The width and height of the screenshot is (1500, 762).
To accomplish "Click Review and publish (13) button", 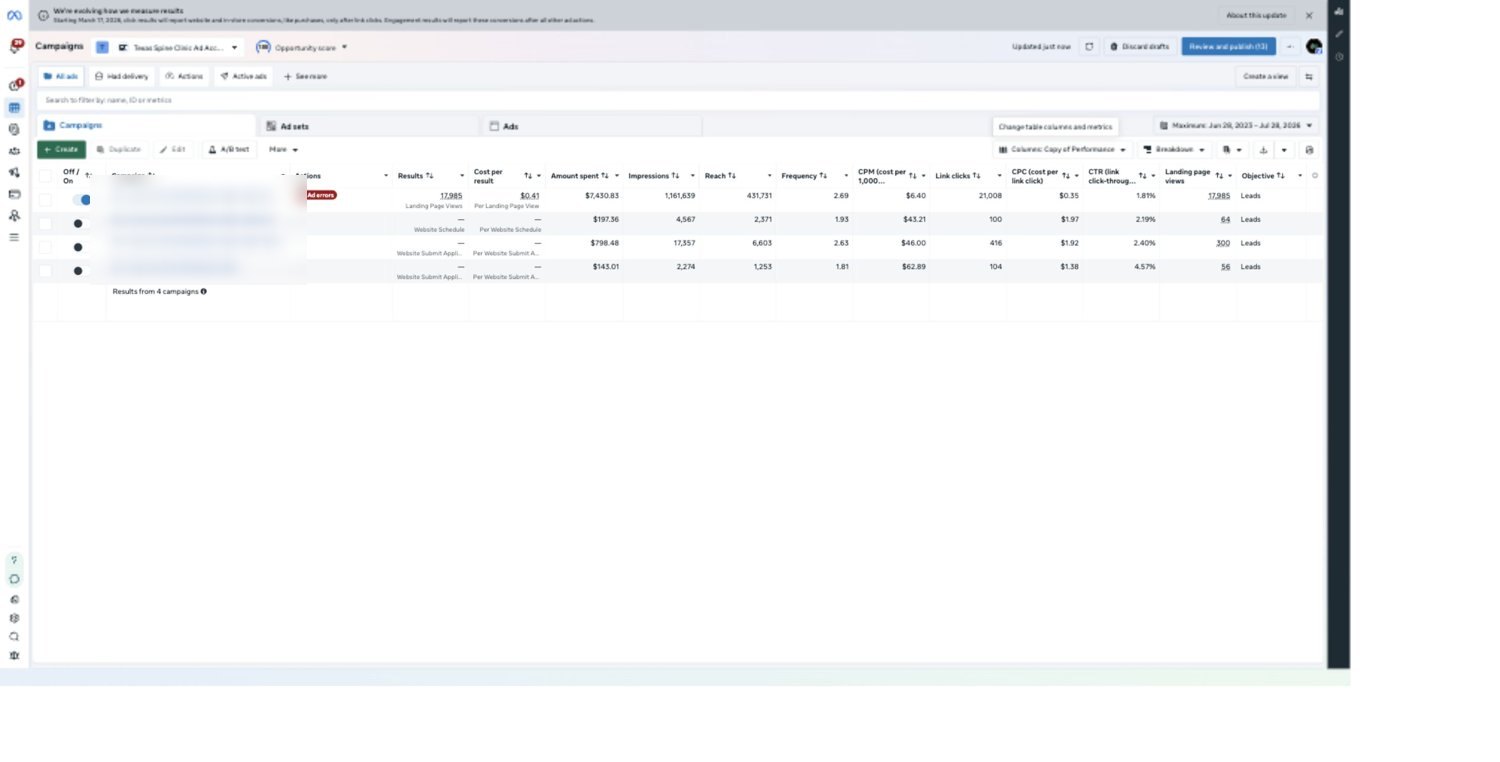I will [1228, 46].
